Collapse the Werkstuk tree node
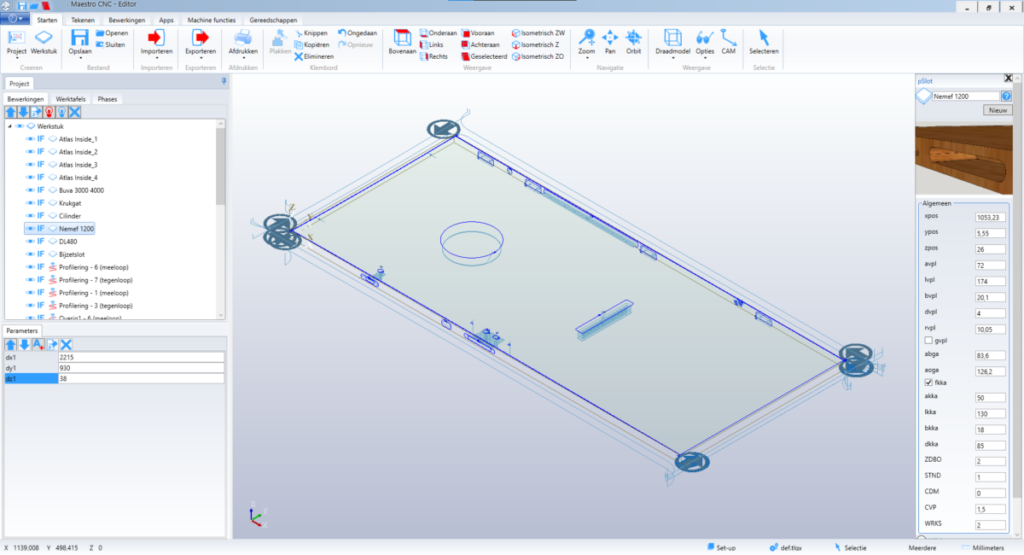This screenshot has height=555, width=1024. (x=10, y=126)
